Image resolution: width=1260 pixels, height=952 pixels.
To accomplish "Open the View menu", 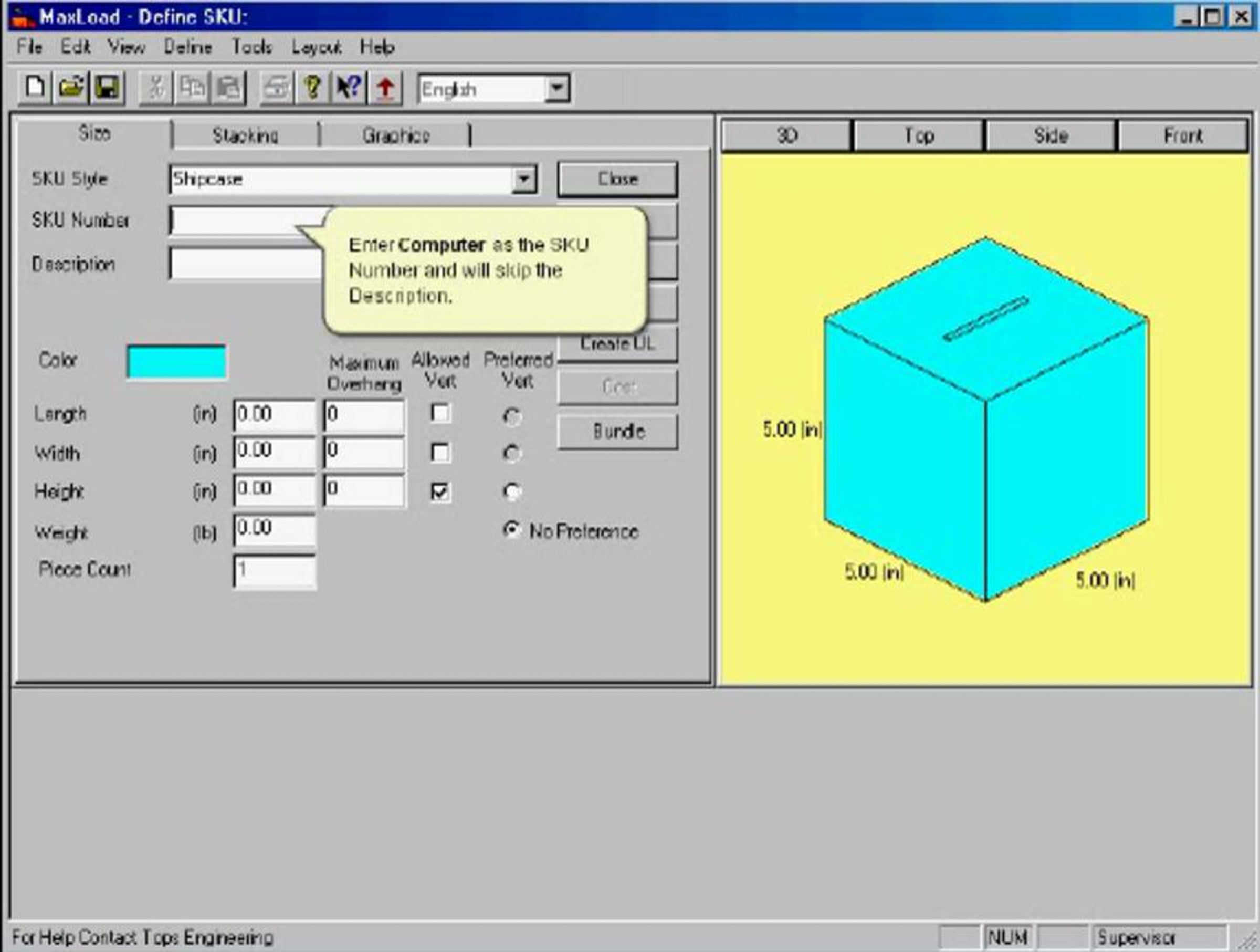I will coord(127,47).
